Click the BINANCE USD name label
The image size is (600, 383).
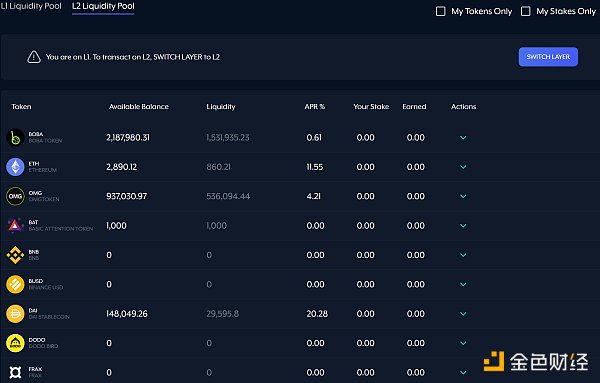(46, 288)
